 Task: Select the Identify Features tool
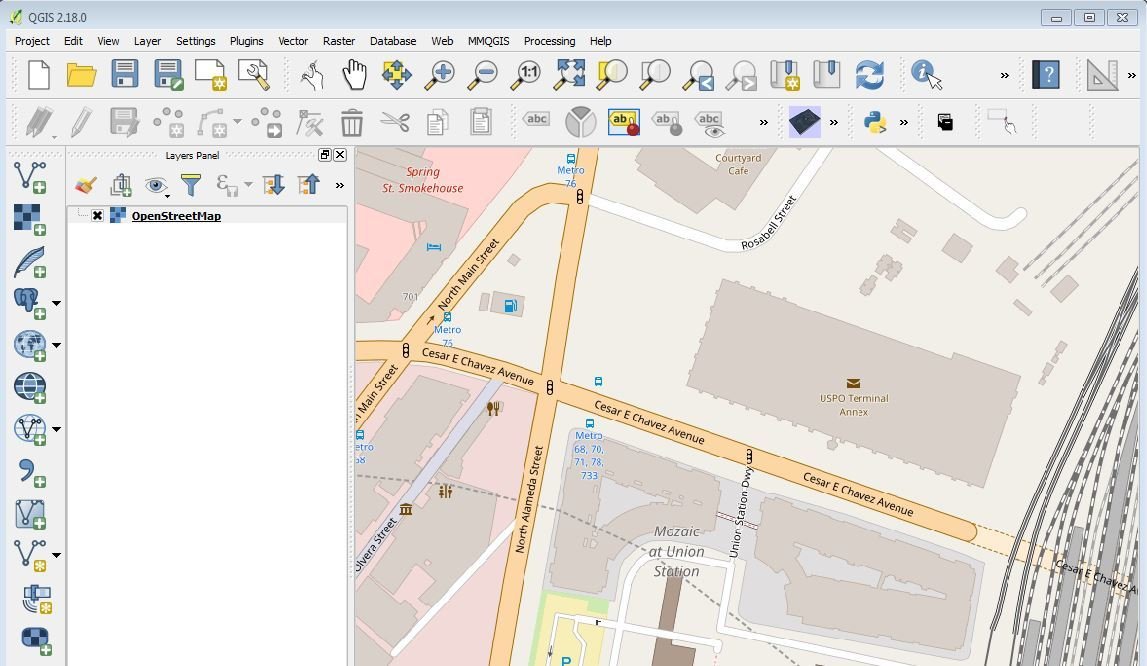tap(926, 75)
